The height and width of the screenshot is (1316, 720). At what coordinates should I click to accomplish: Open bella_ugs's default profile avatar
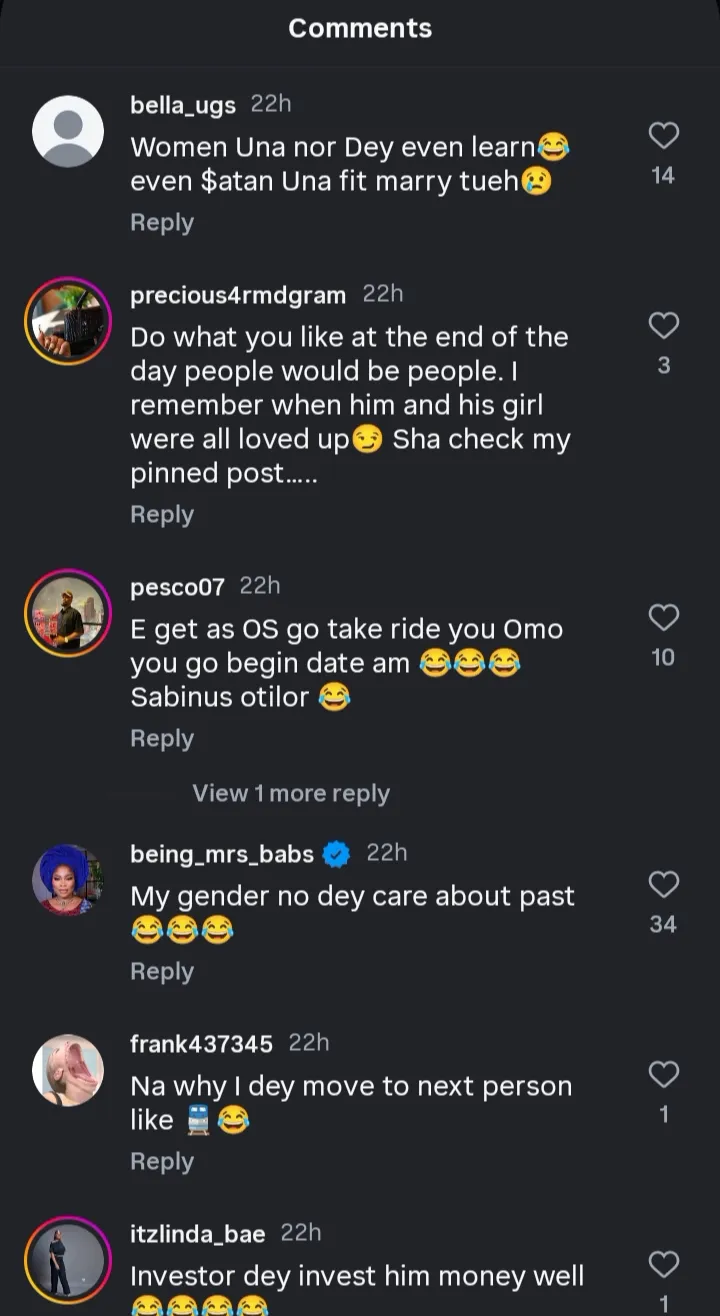(68, 131)
